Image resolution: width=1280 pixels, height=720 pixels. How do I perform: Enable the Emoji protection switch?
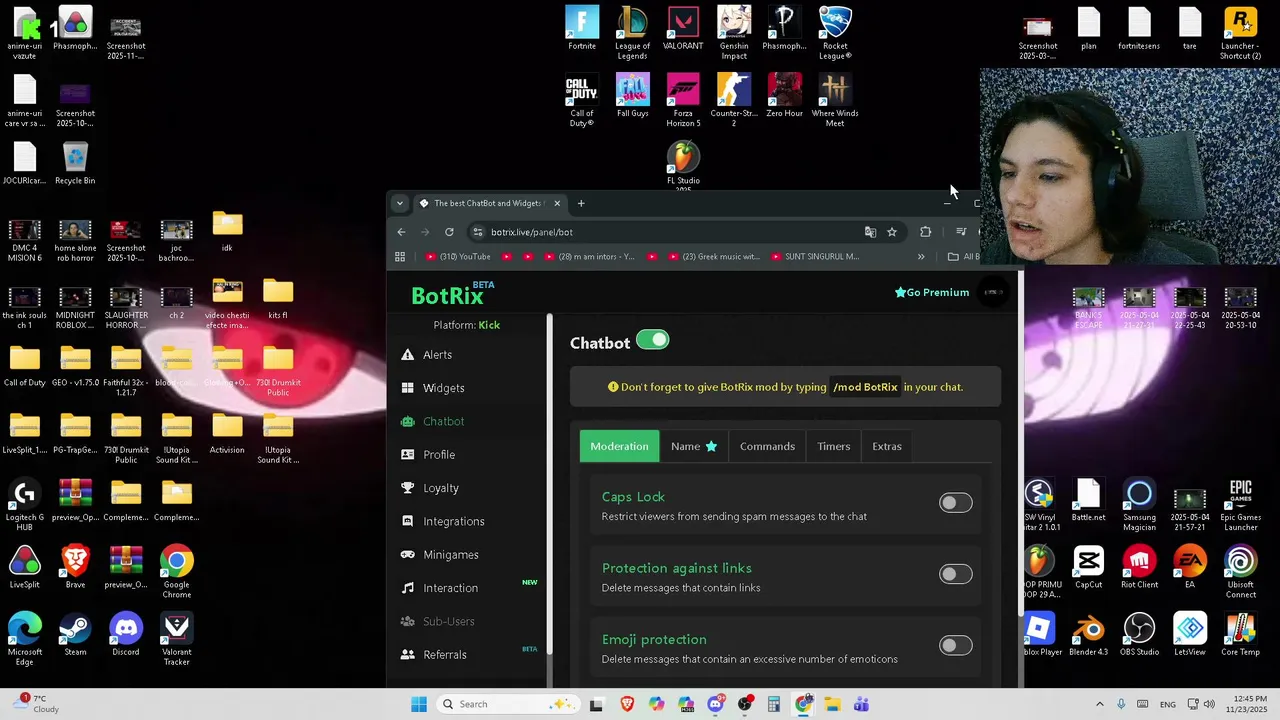(955, 646)
